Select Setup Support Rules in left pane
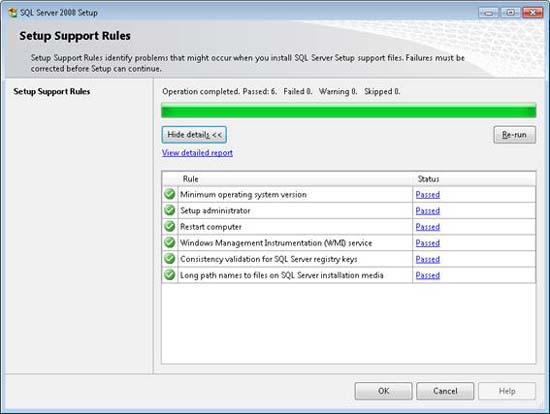The image size is (550, 414). click(52, 92)
